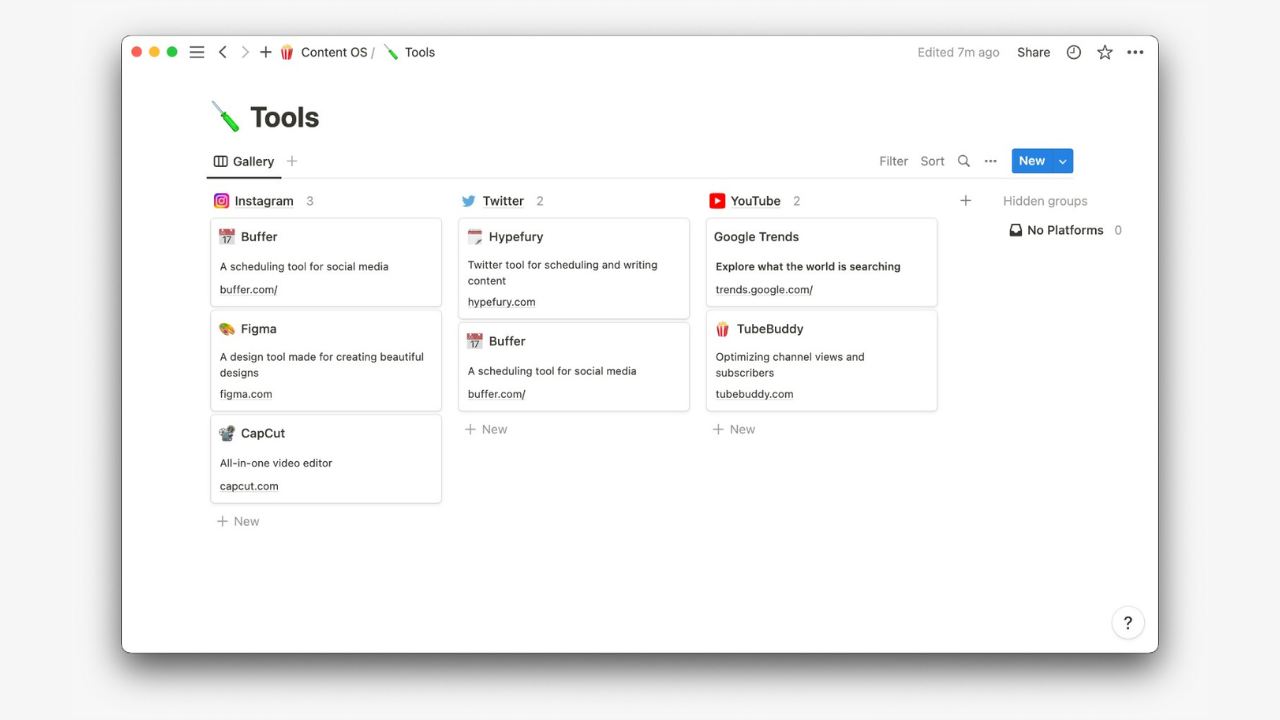
Task: Click the popcorn icon in breadcrumb
Action: pos(287,52)
